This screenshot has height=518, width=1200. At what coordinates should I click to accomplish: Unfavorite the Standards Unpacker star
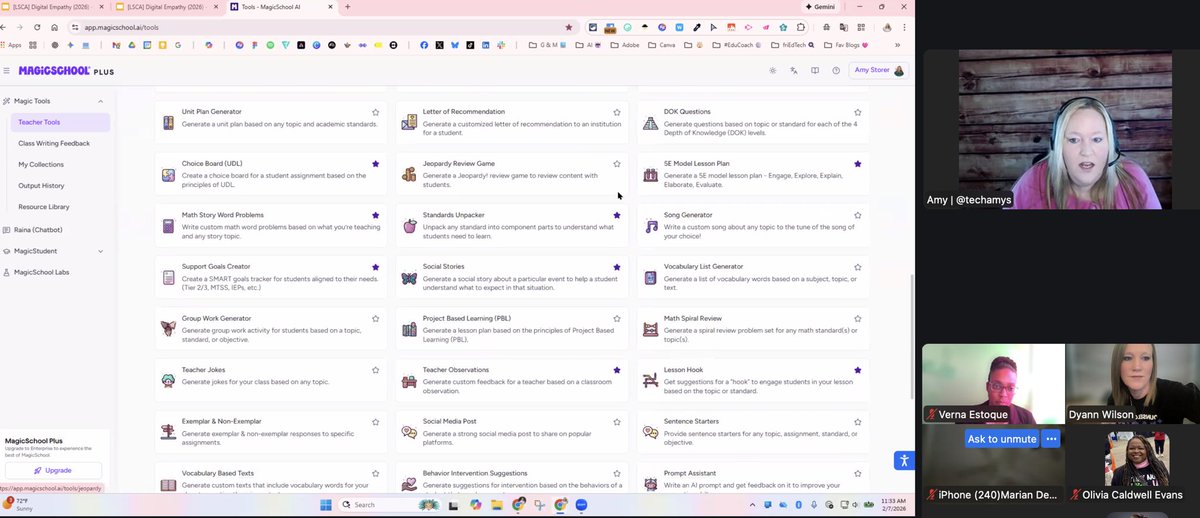[617, 215]
